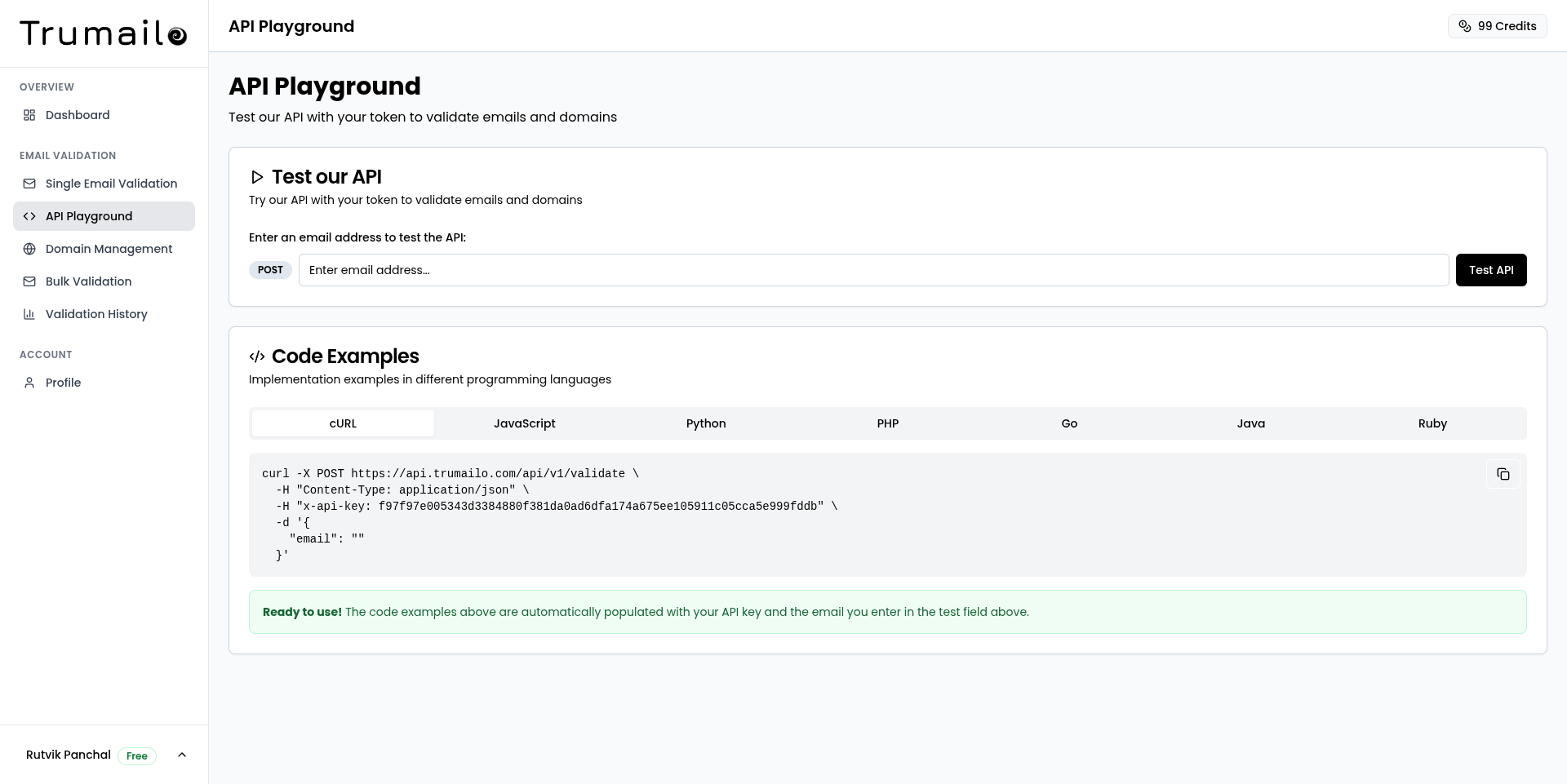
Task: Click "Implementation examples in different programming languages" text
Action: tap(430, 379)
